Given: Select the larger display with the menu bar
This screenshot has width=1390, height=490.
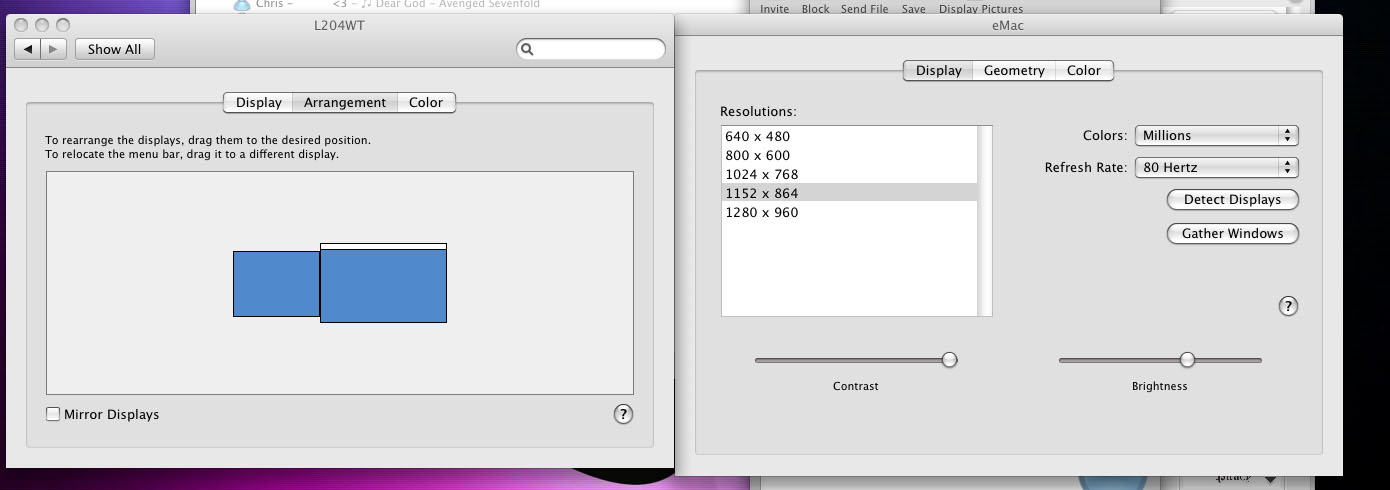Looking at the screenshot, I should [383, 283].
